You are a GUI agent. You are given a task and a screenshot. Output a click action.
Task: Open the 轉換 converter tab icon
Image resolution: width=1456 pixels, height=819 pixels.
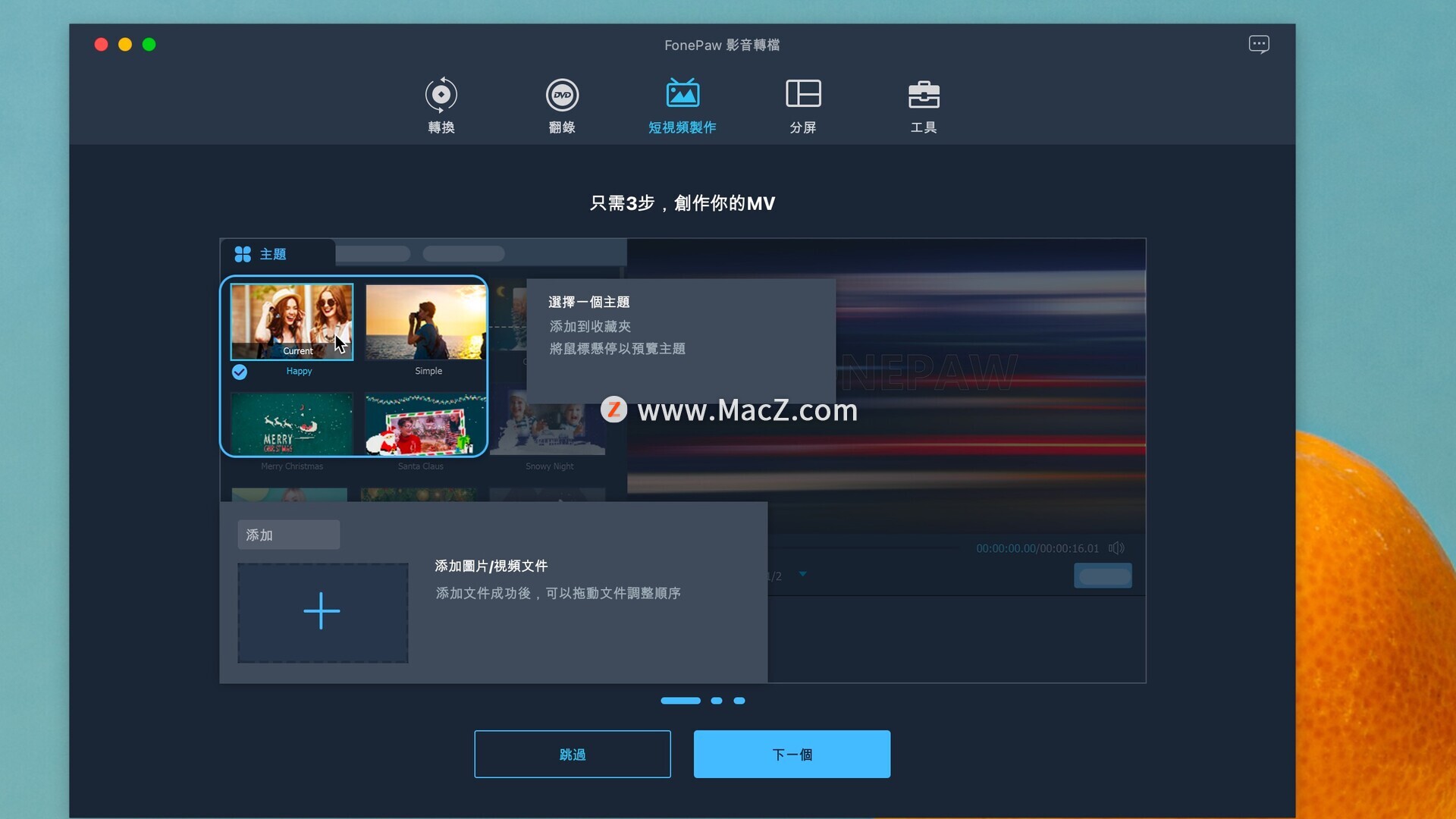441,95
